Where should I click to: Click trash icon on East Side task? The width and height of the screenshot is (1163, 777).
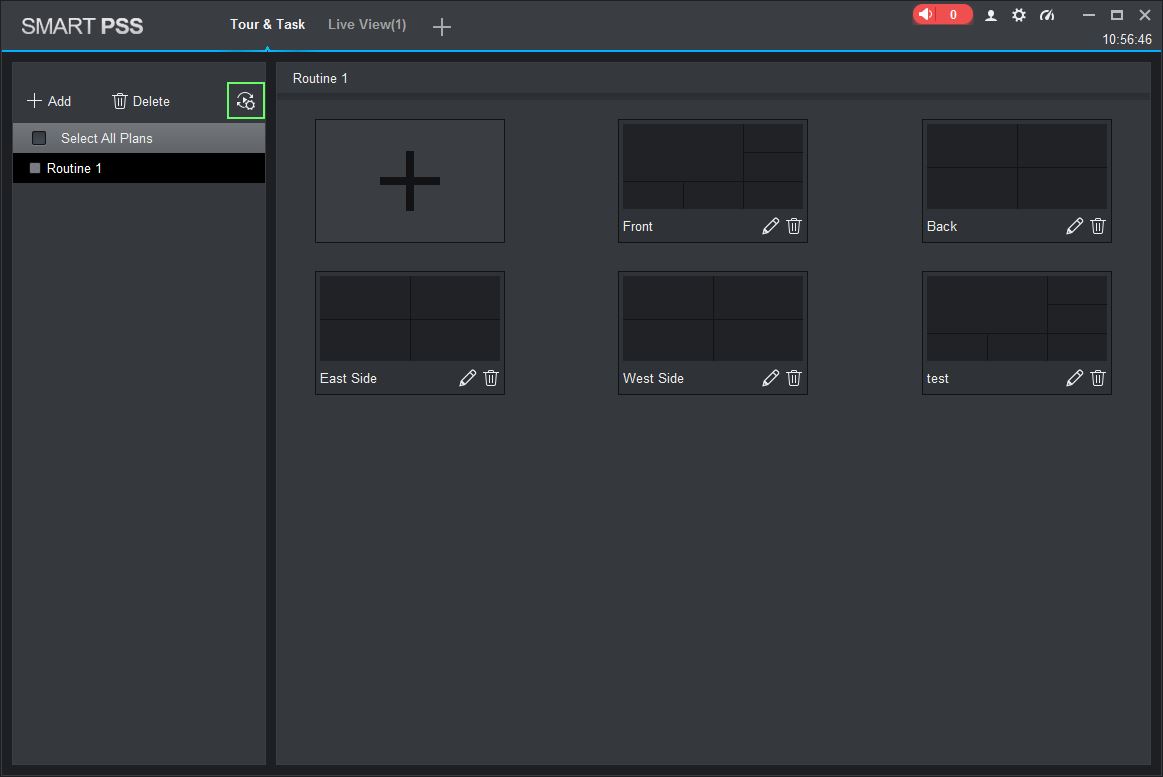pos(491,378)
